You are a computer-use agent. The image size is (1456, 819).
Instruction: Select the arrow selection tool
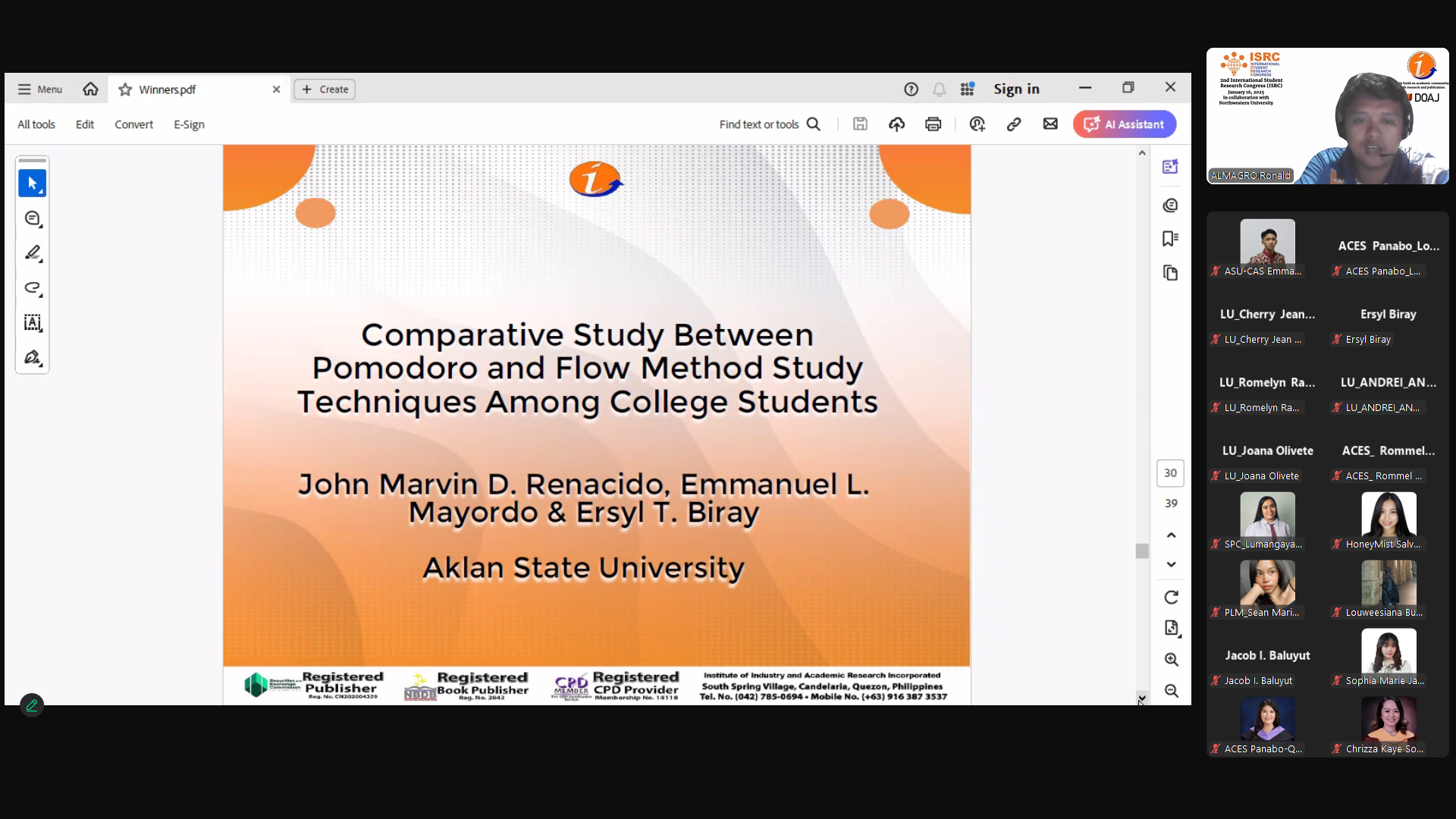point(32,184)
